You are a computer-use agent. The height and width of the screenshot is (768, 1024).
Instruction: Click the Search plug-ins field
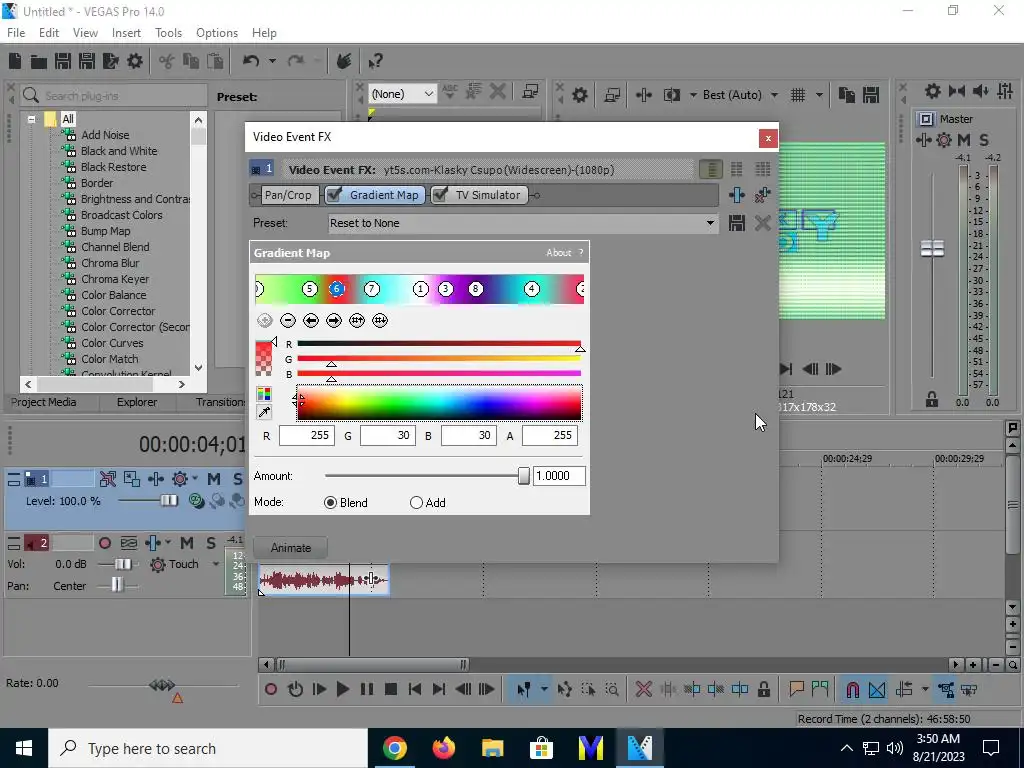(x=114, y=96)
